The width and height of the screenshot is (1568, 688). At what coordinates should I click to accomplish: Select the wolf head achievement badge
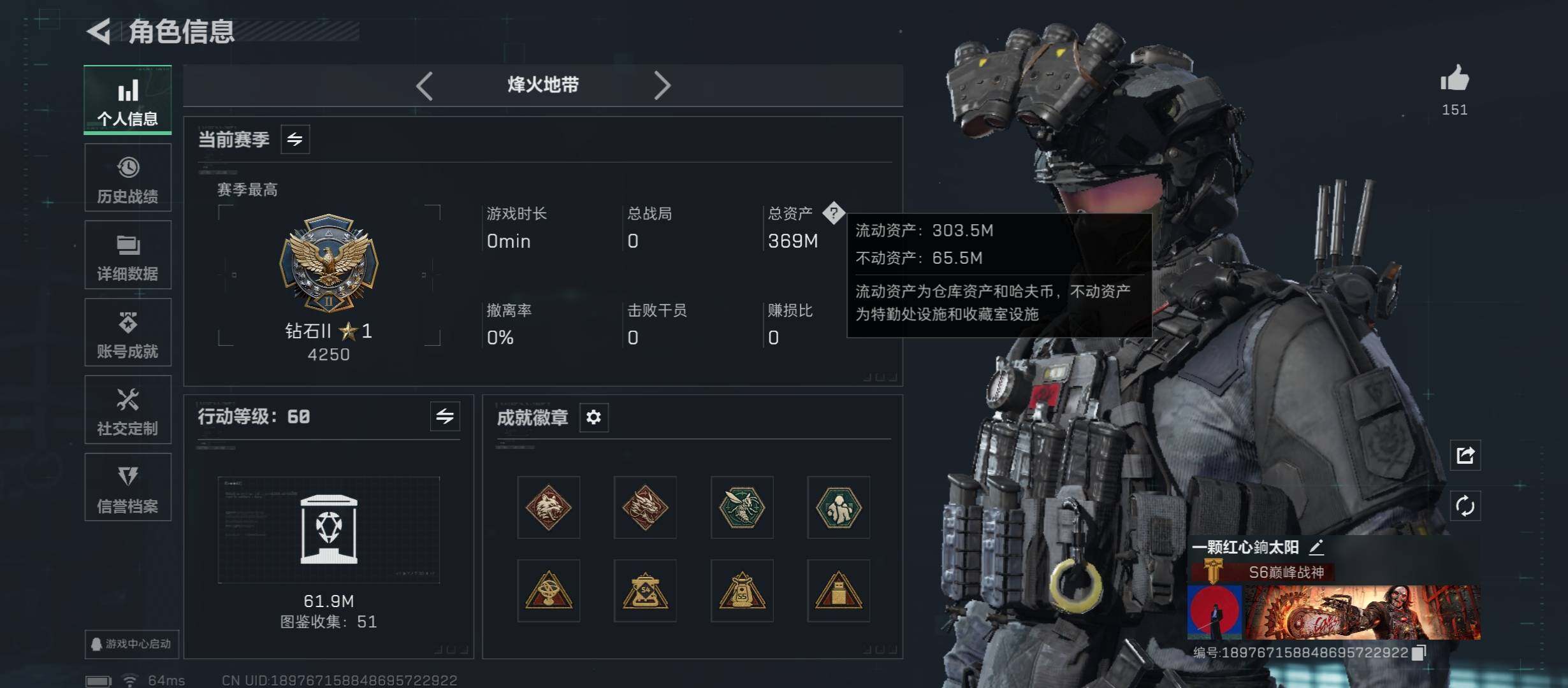(548, 507)
